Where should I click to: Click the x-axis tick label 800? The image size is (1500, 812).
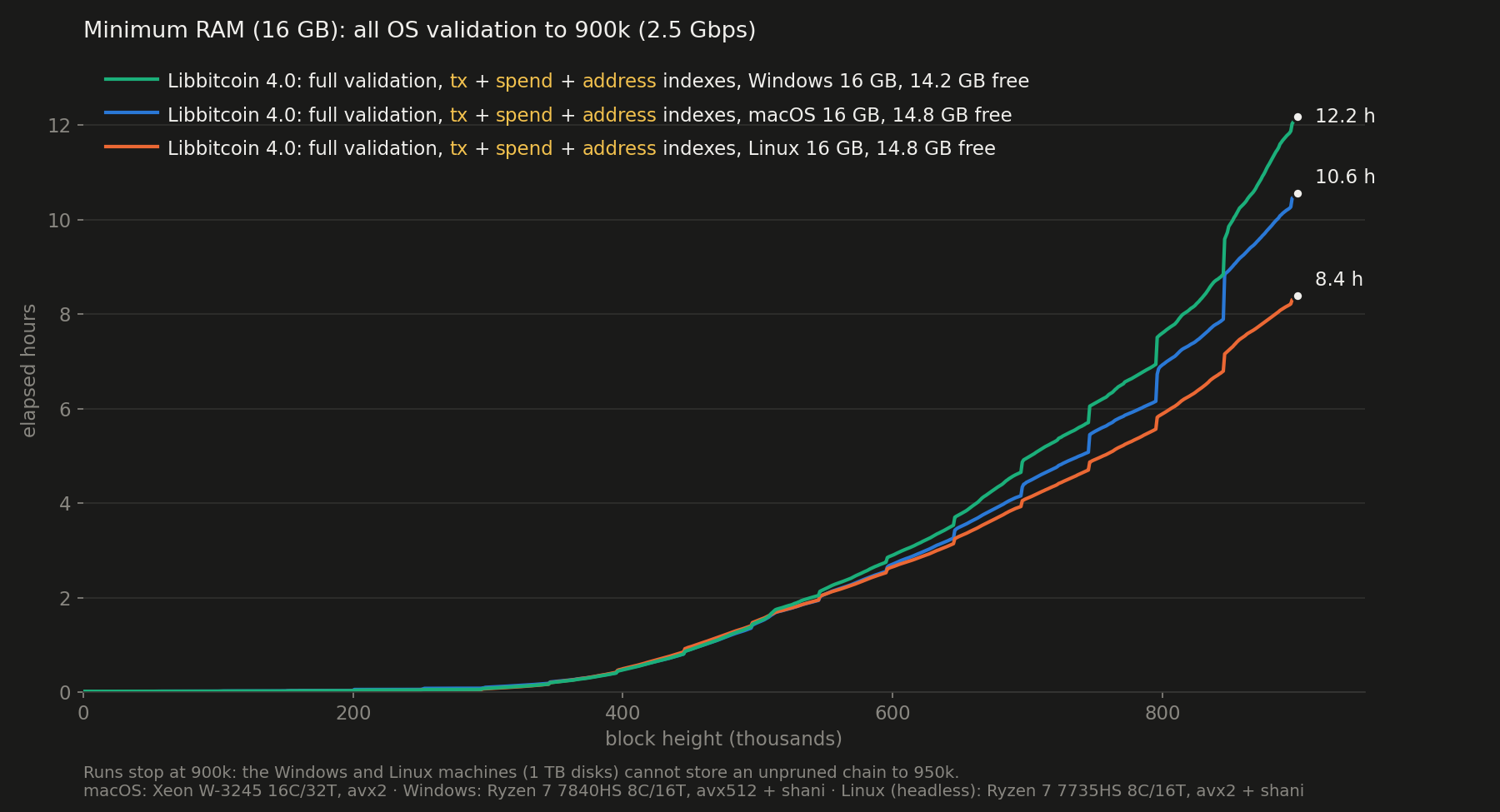[x=1162, y=714]
